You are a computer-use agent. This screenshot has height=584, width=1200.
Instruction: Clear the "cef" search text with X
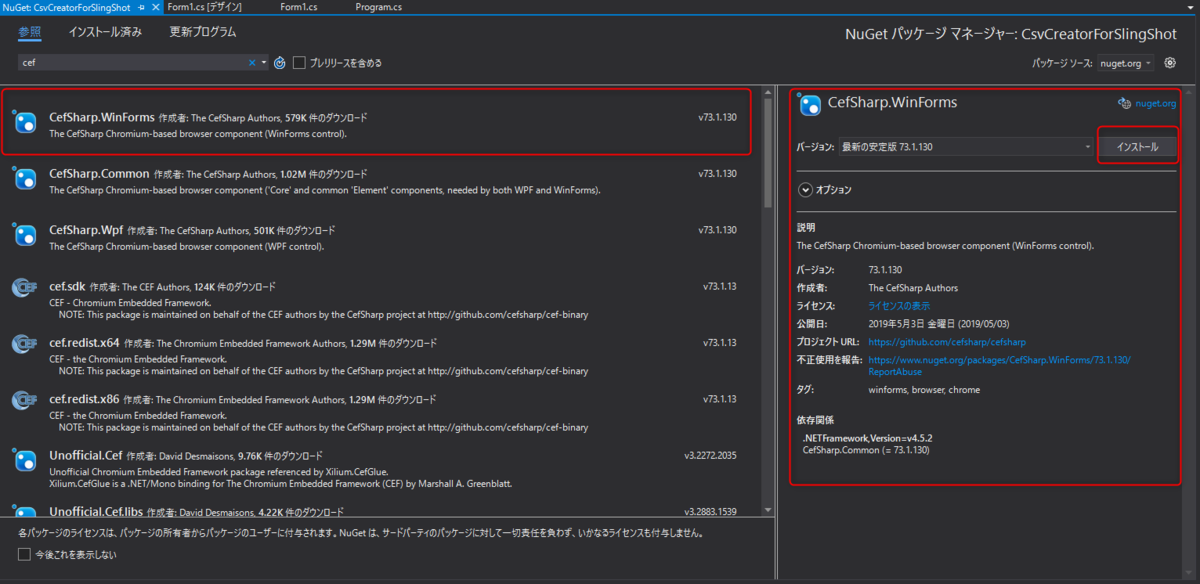tap(252, 63)
